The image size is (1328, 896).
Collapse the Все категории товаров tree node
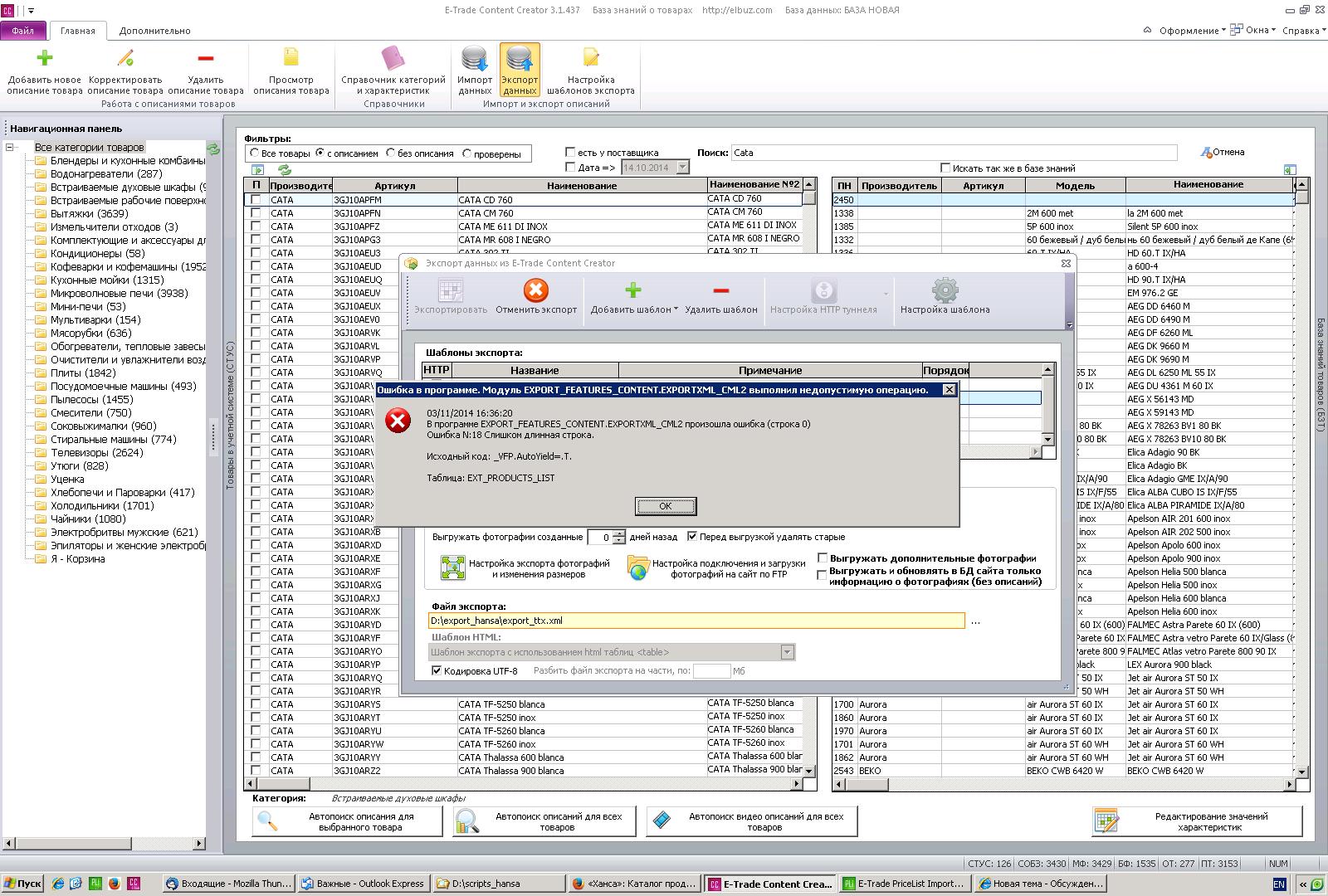pyautogui.click(x=10, y=148)
